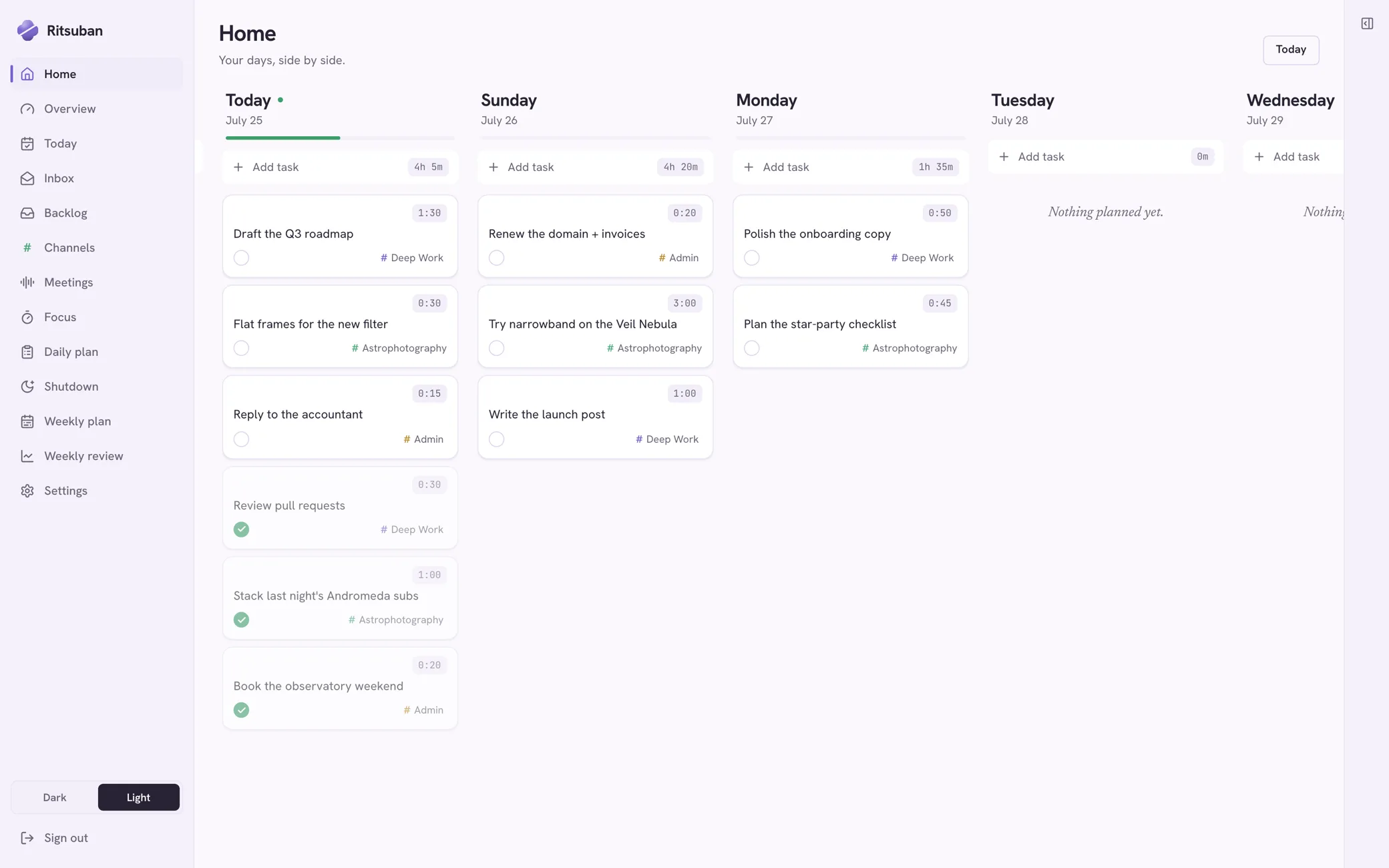Click Today's green progress bar
1389x868 pixels.
point(283,138)
